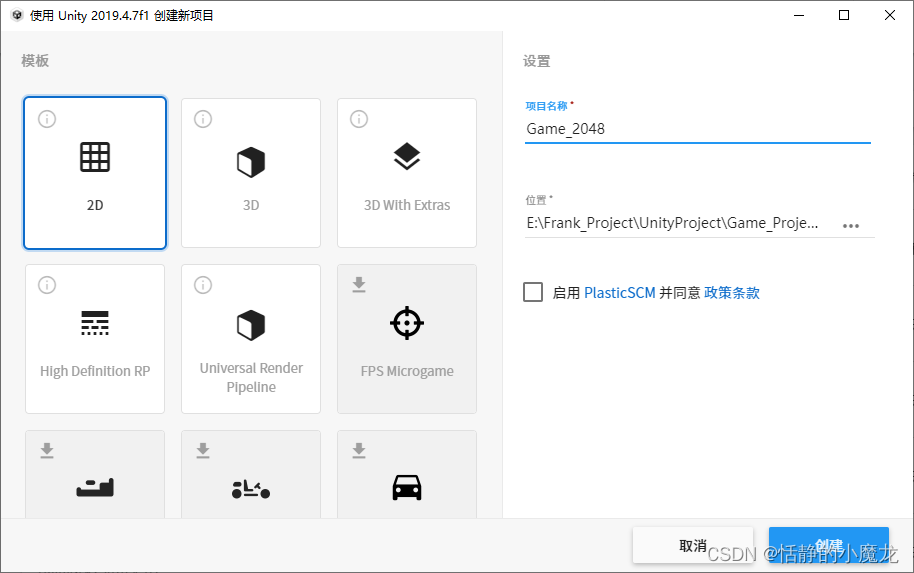Choose the kart template icon with wheels

pyautogui.click(x=251, y=489)
